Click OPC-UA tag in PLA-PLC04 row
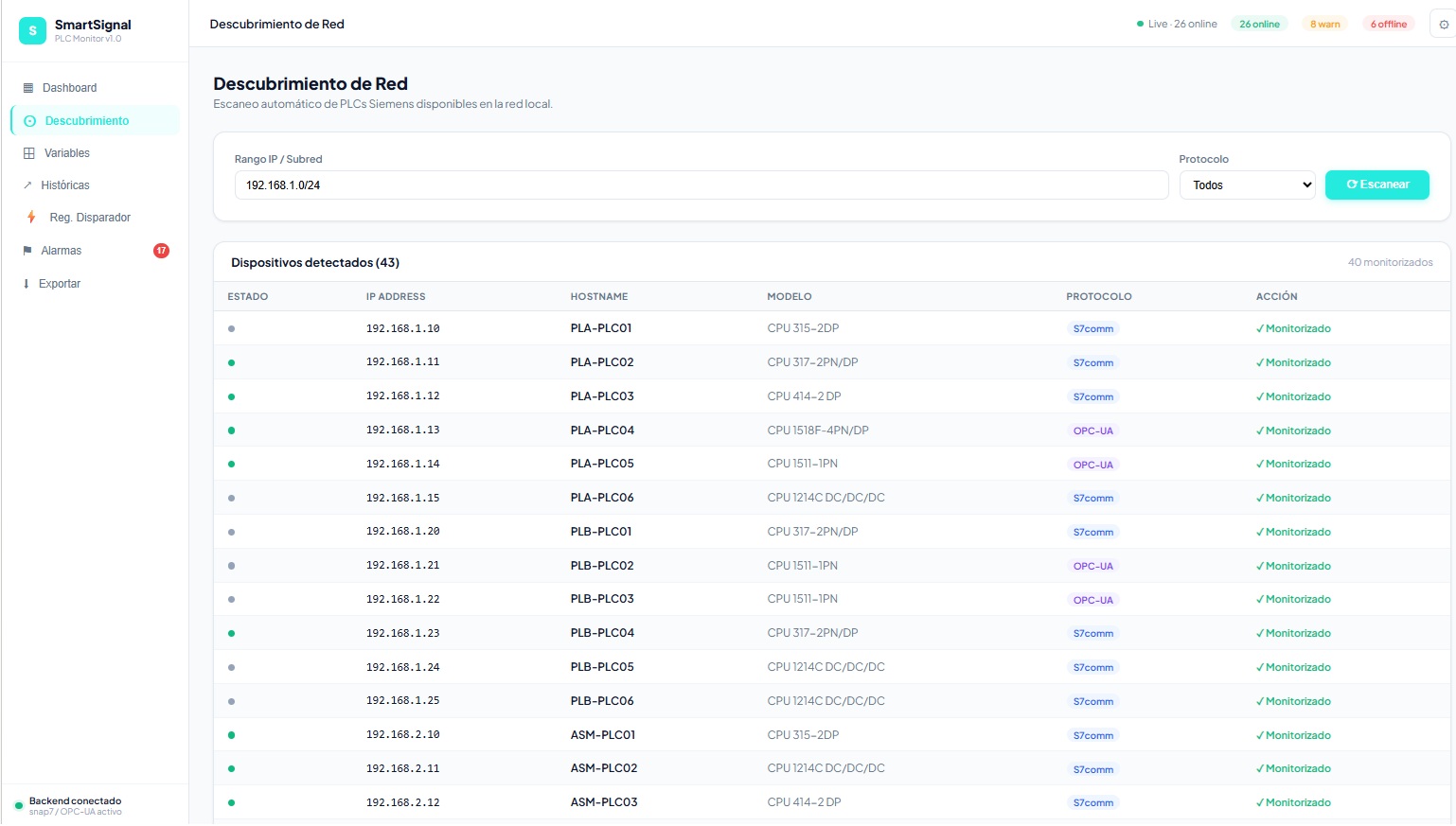Image resolution: width=1456 pixels, height=826 pixels. coord(1093,431)
